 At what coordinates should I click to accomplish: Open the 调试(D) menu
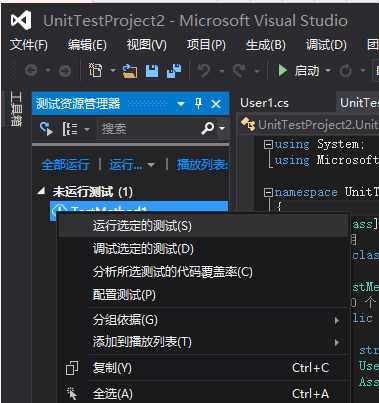click(x=326, y=45)
